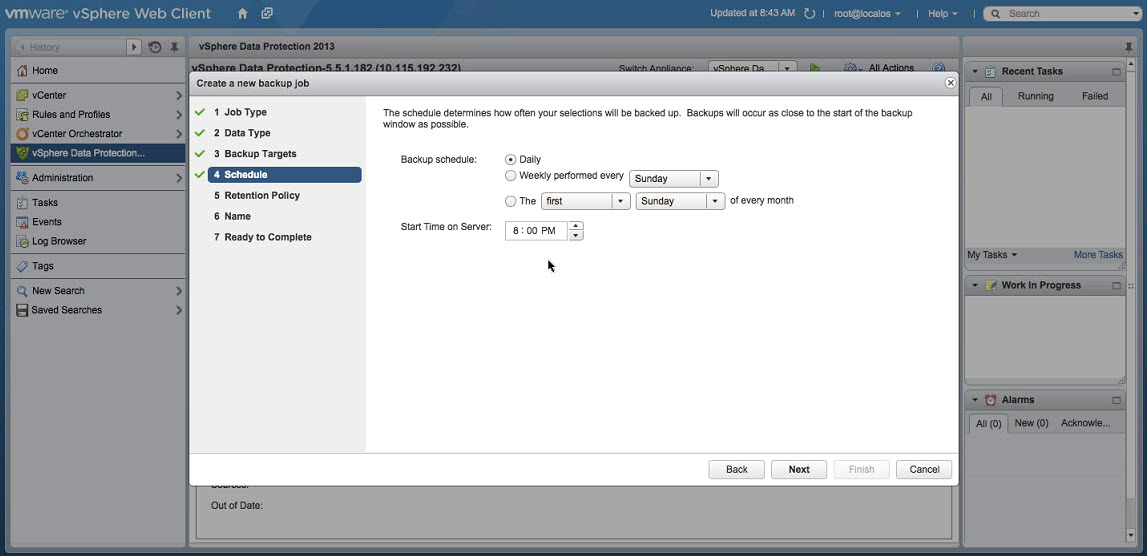Expand the Saved Searches chevron

pyautogui.click(x=178, y=310)
